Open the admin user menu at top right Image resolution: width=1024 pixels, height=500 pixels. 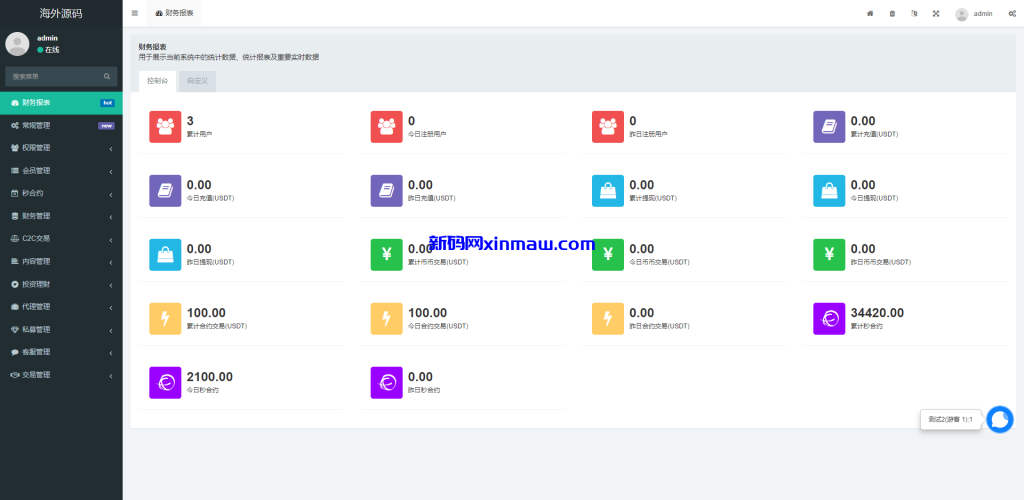click(974, 14)
